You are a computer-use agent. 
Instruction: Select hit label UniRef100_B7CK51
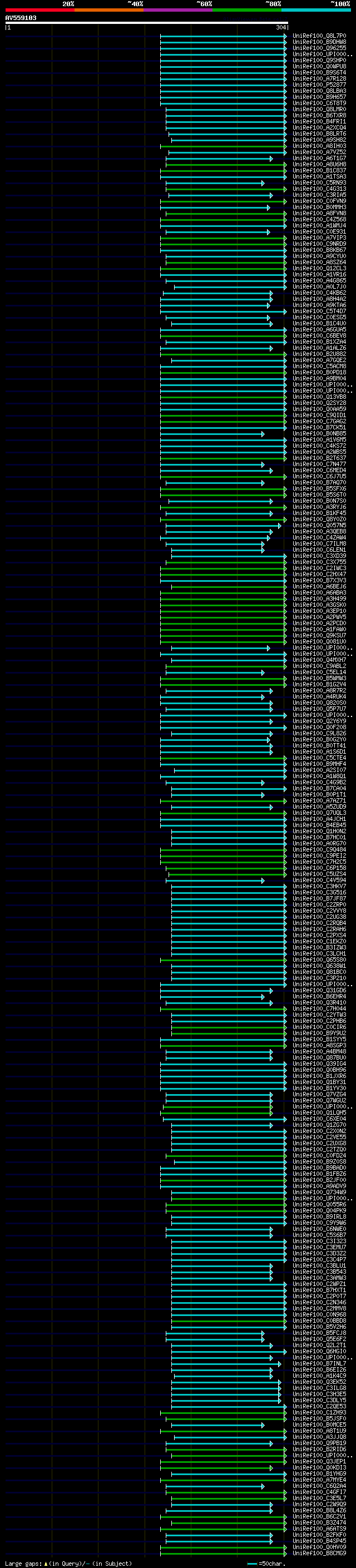click(x=319, y=428)
